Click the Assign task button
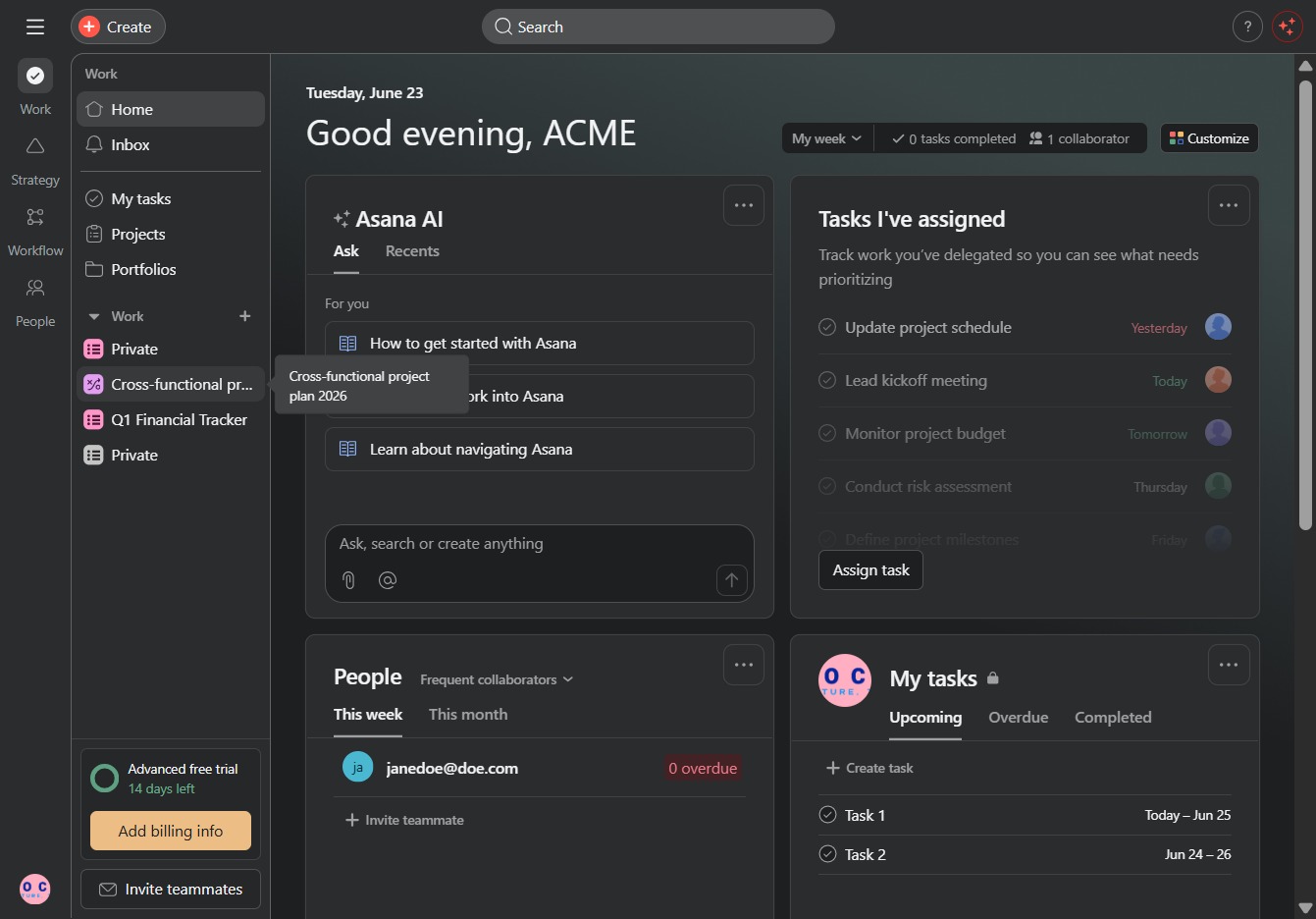Screen dimensions: 1316x919 (x=870, y=570)
